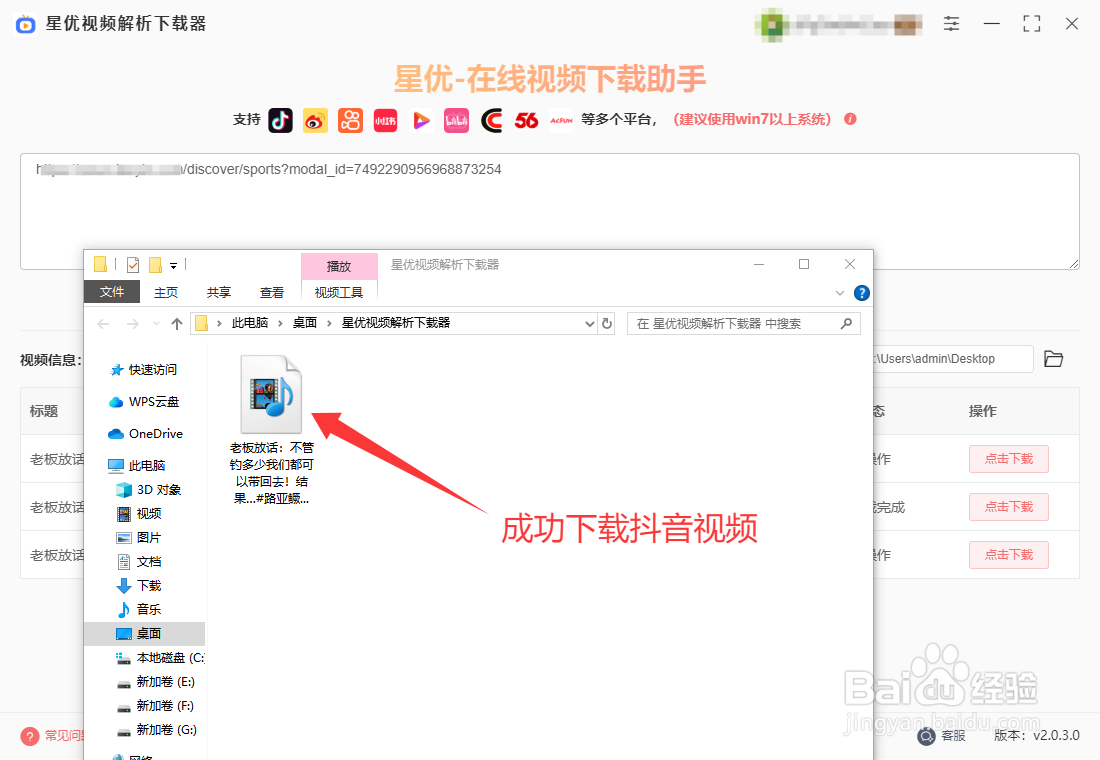The image size is (1100, 760).
Task: Open the downloaded video file thumbnail
Action: click(271, 394)
